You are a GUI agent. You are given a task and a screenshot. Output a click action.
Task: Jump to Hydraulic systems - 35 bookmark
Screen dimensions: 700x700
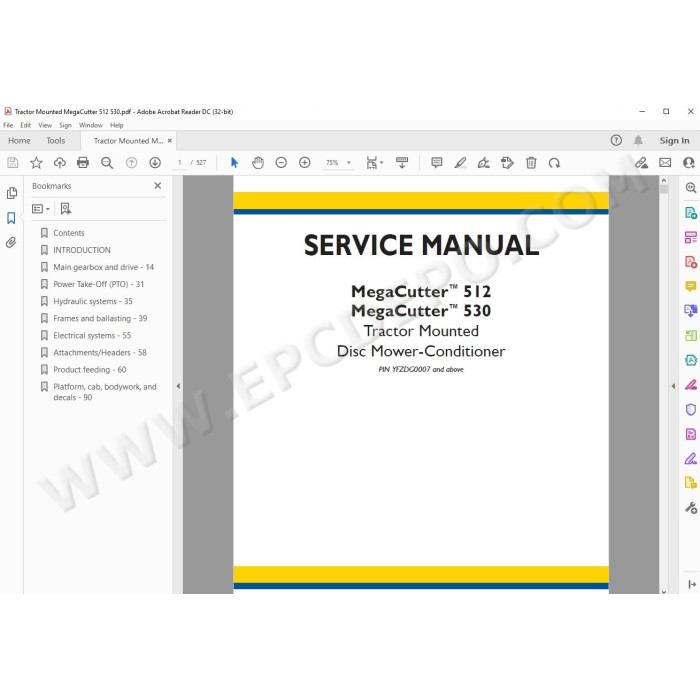click(x=93, y=301)
